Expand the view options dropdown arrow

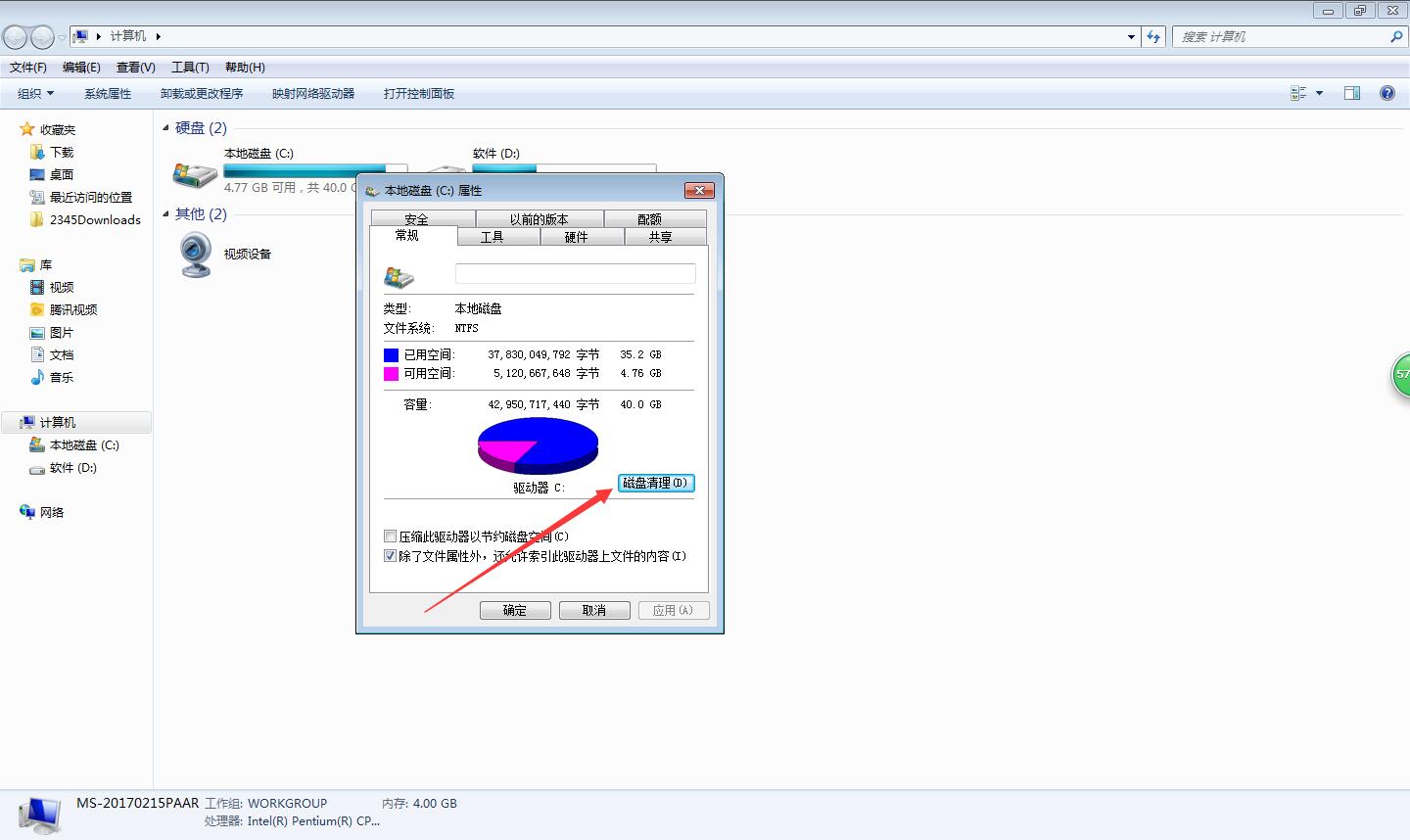[1319, 93]
